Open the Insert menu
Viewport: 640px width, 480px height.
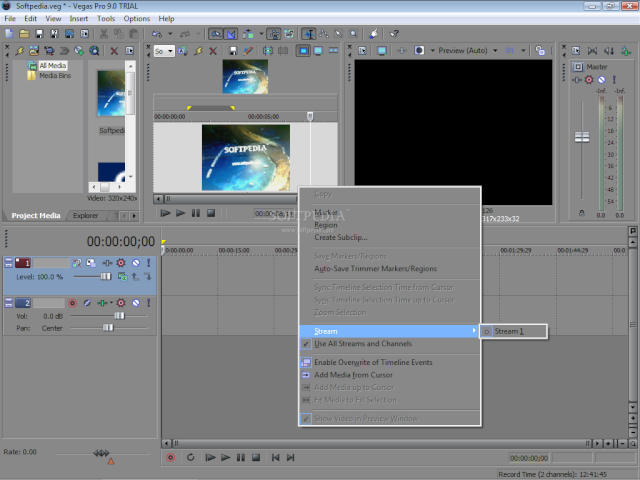click(78, 18)
